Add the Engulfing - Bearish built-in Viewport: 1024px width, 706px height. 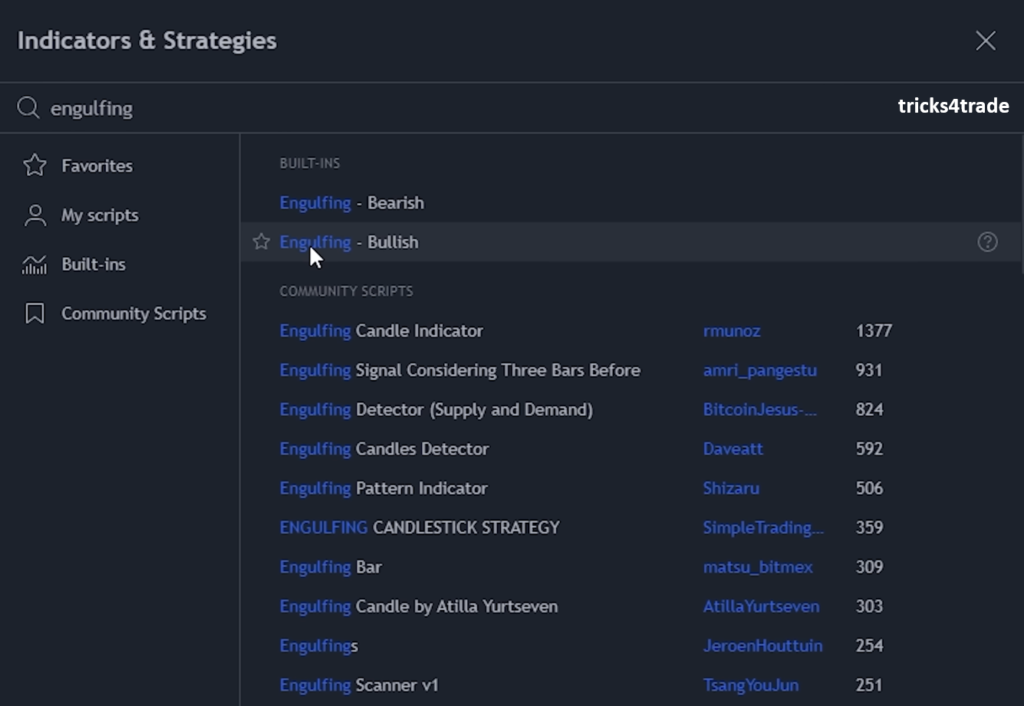click(x=352, y=203)
